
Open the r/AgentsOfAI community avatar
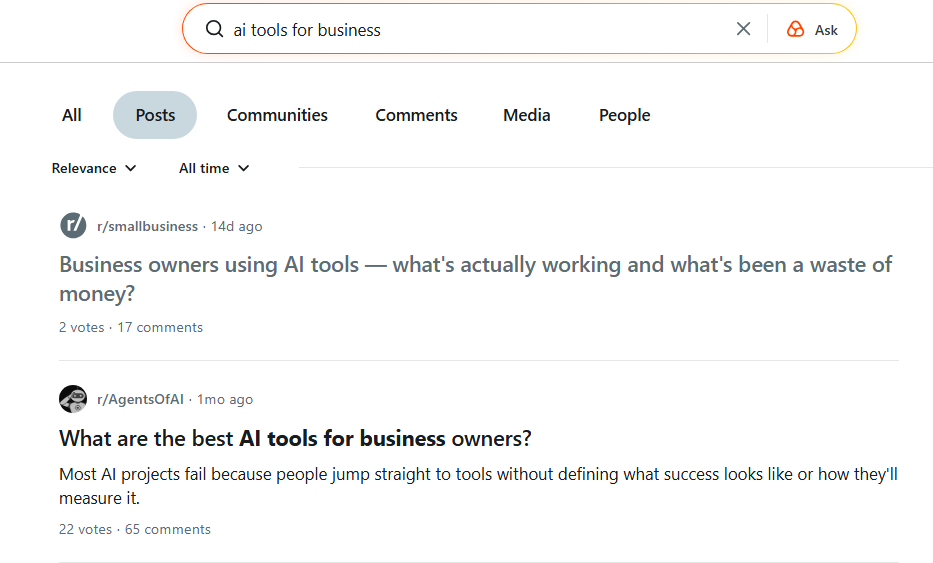click(x=73, y=399)
